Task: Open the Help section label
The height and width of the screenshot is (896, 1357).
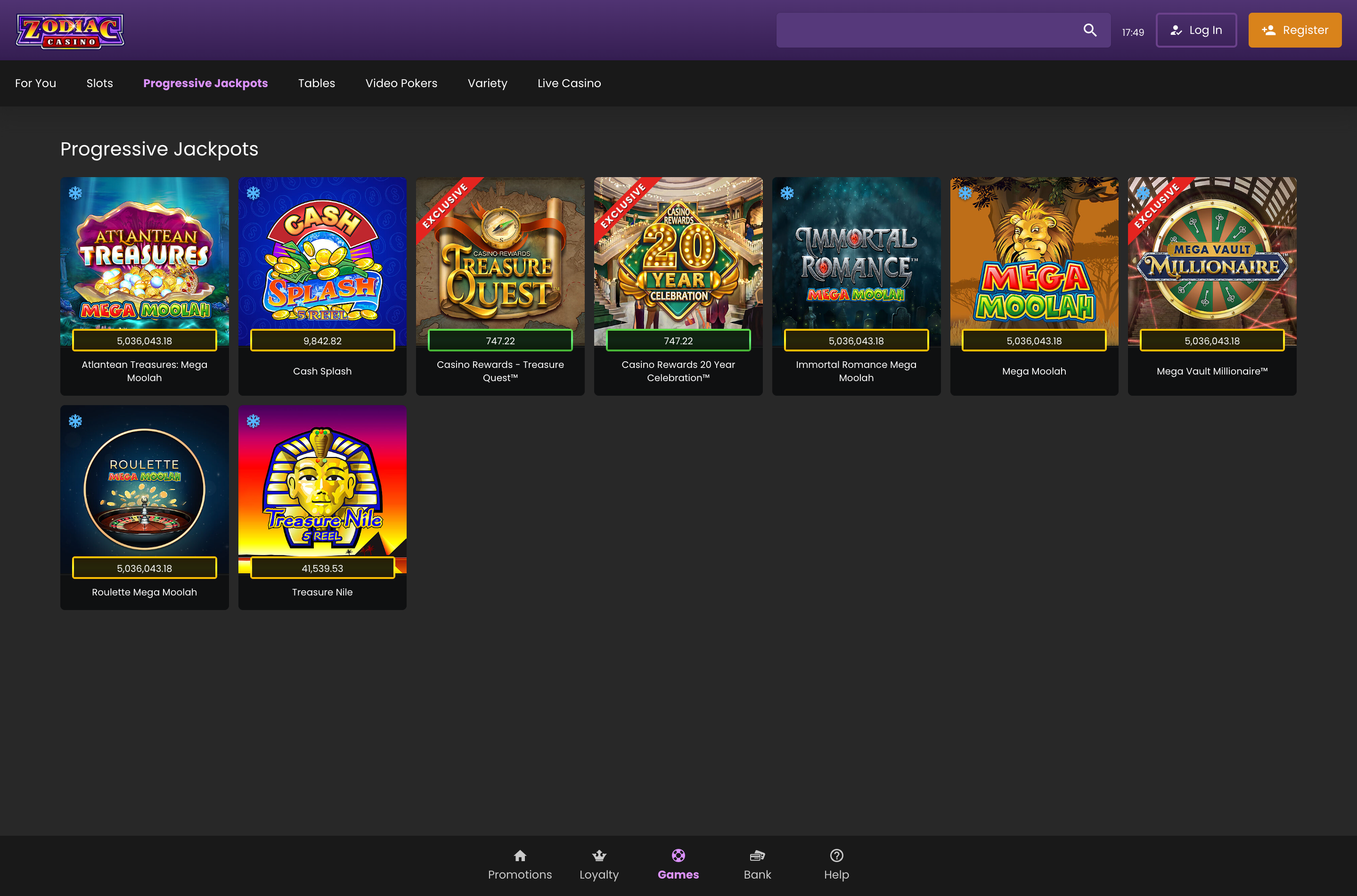Action: click(x=836, y=875)
